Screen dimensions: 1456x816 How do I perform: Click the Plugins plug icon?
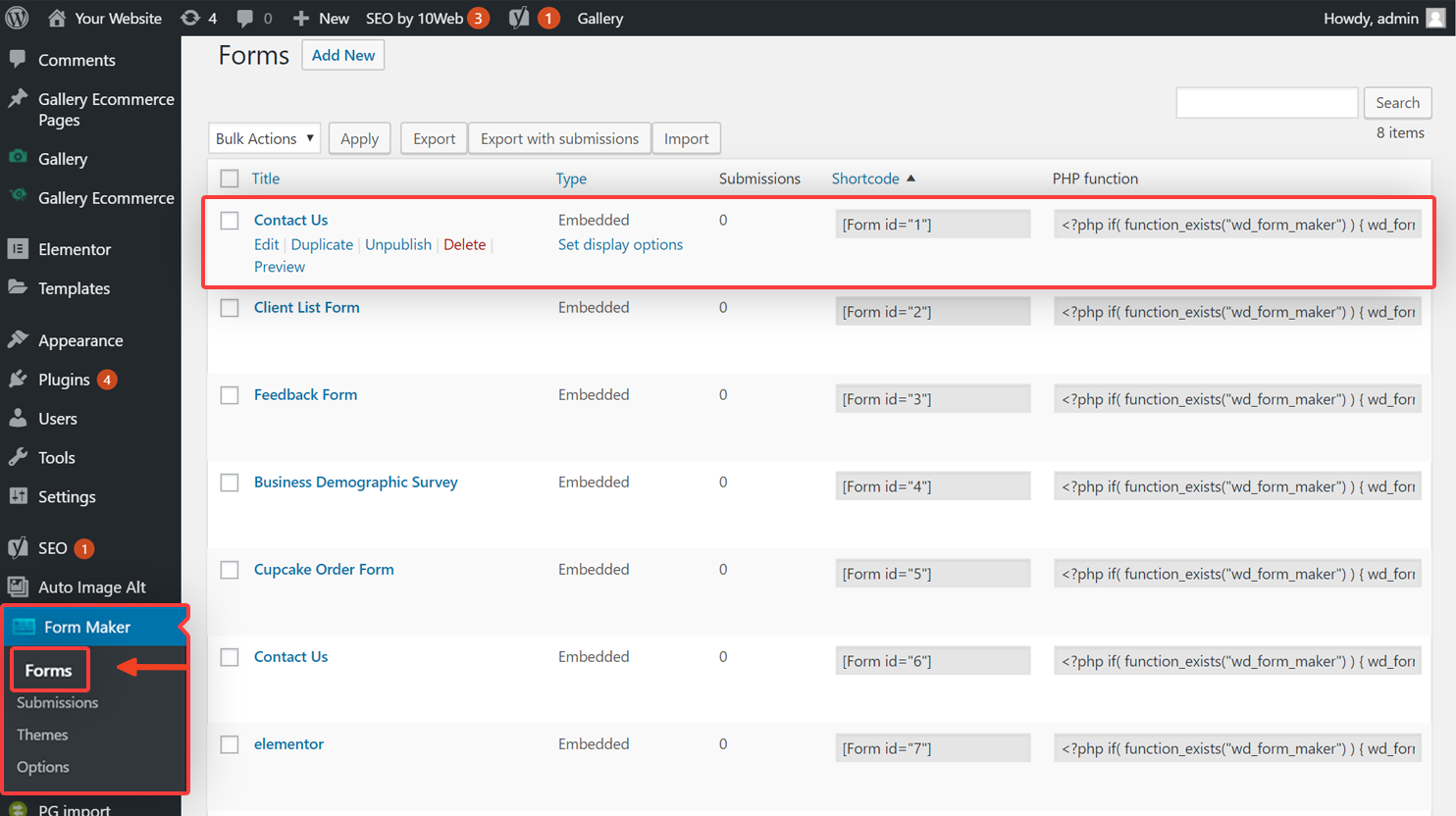[x=18, y=379]
